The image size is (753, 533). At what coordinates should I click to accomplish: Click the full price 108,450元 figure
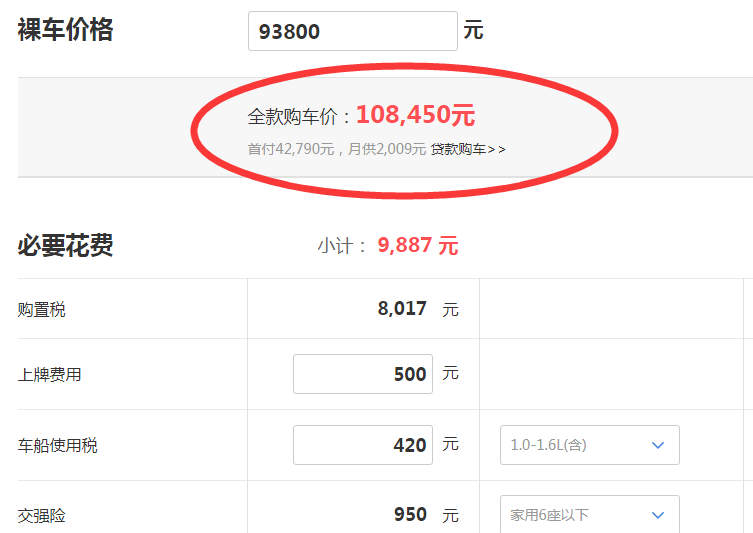tap(415, 115)
